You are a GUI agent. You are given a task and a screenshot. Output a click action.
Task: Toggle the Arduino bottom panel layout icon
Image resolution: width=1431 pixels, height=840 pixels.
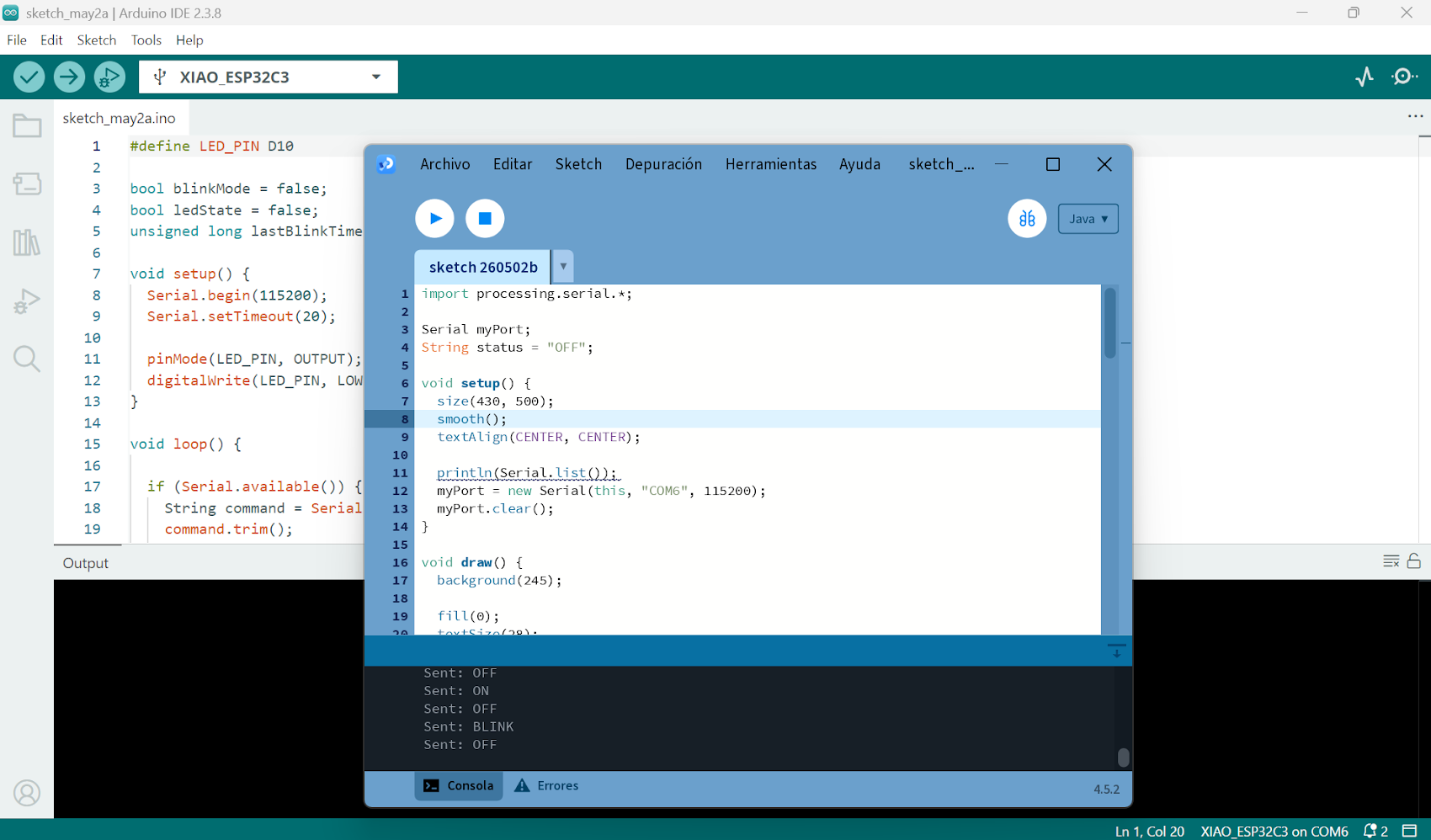coord(1410,831)
